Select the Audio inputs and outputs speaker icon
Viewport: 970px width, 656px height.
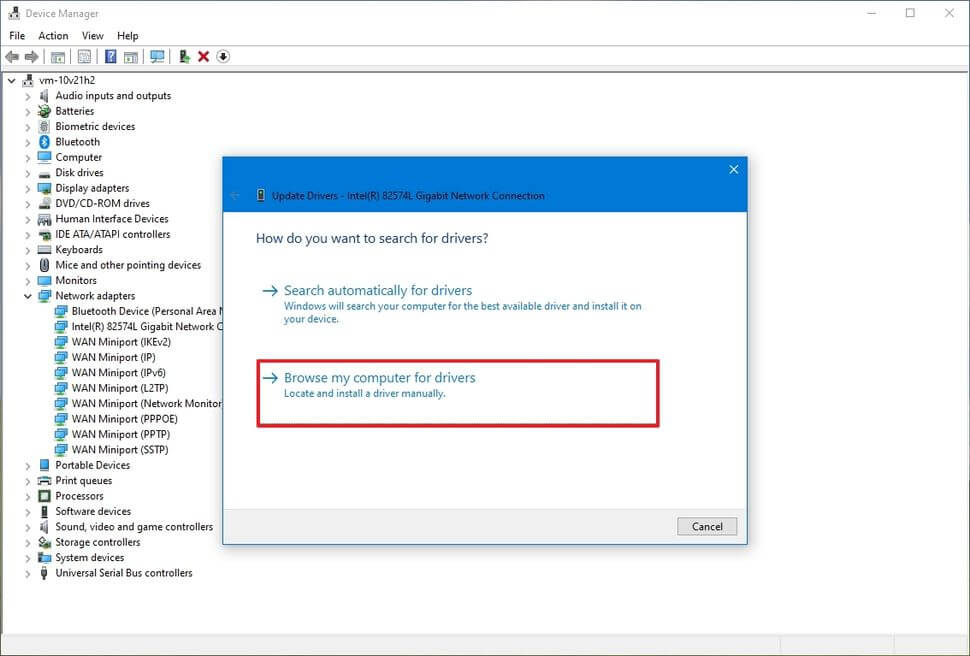coord(44,96)
